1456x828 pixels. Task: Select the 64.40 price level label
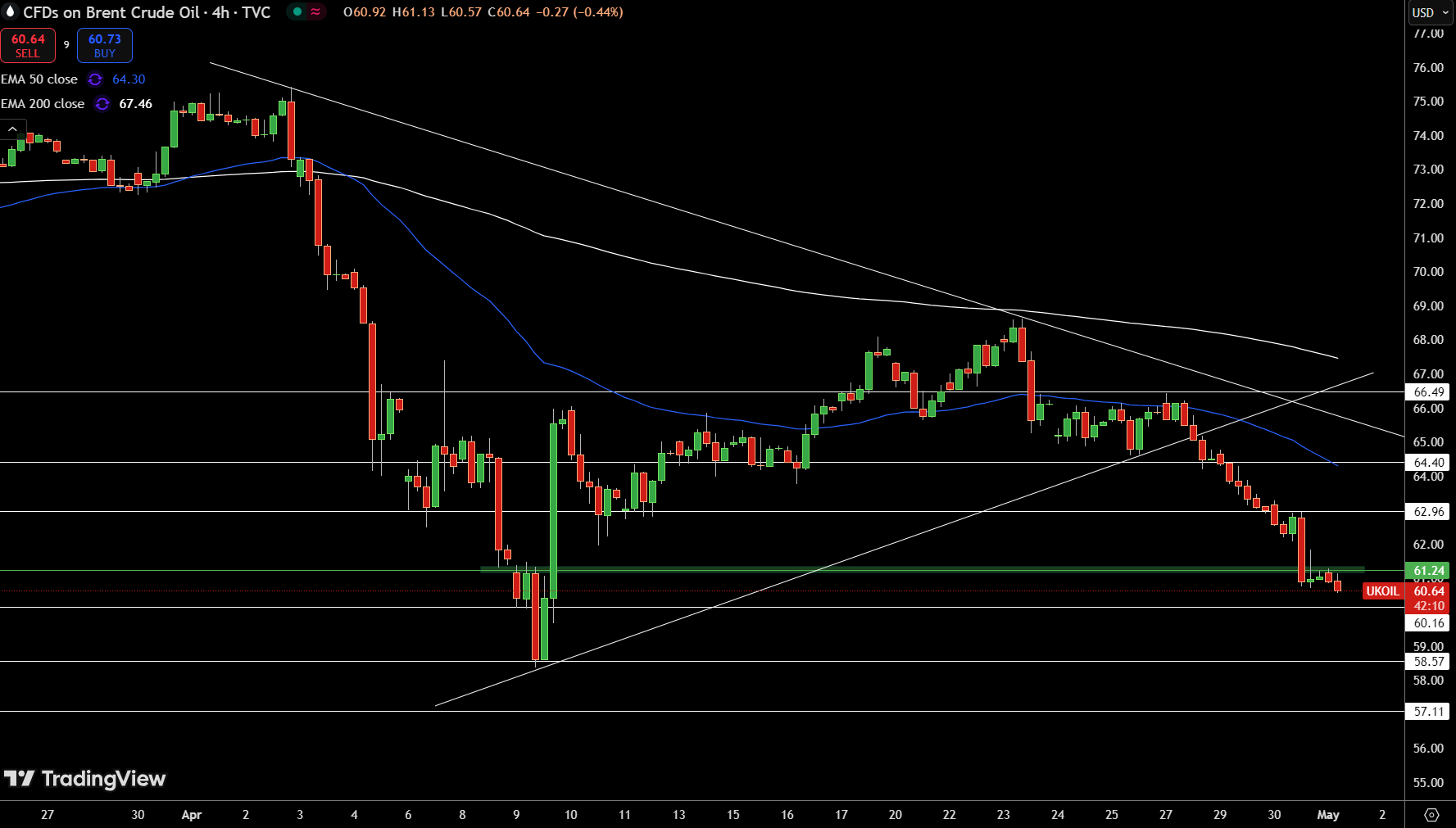(1429, 463)
